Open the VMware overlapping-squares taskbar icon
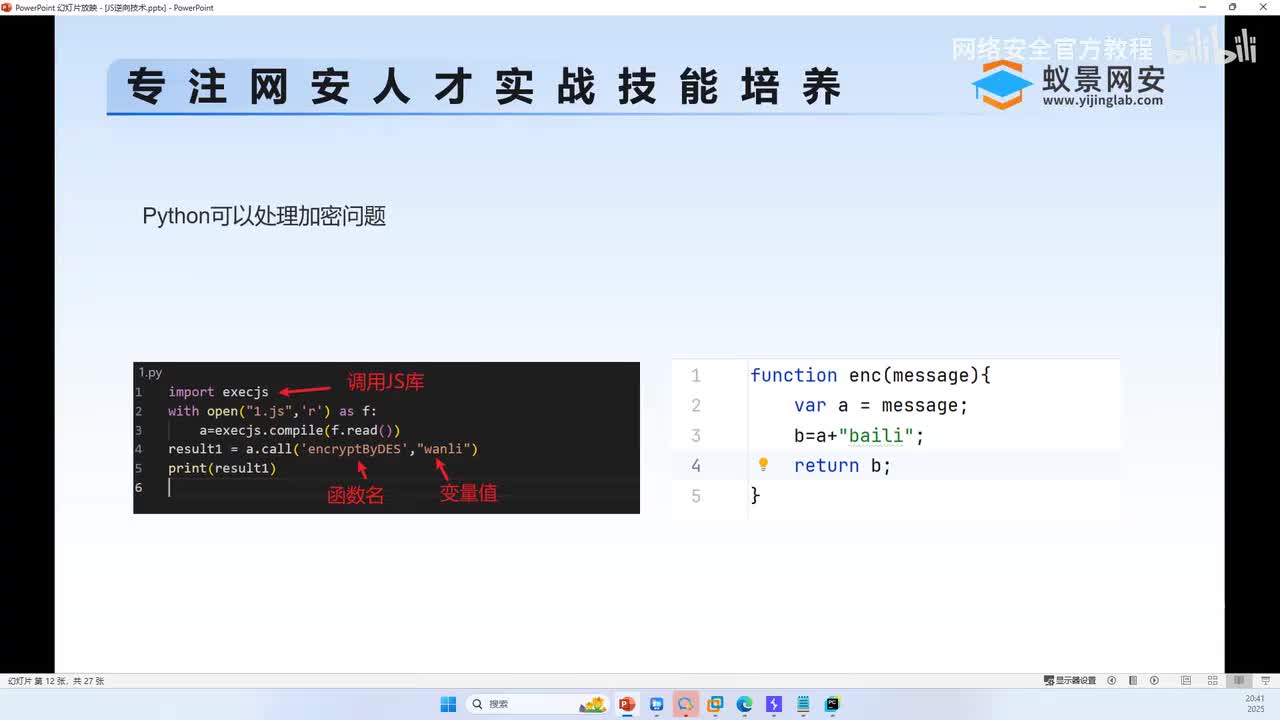 click(715, 704)
